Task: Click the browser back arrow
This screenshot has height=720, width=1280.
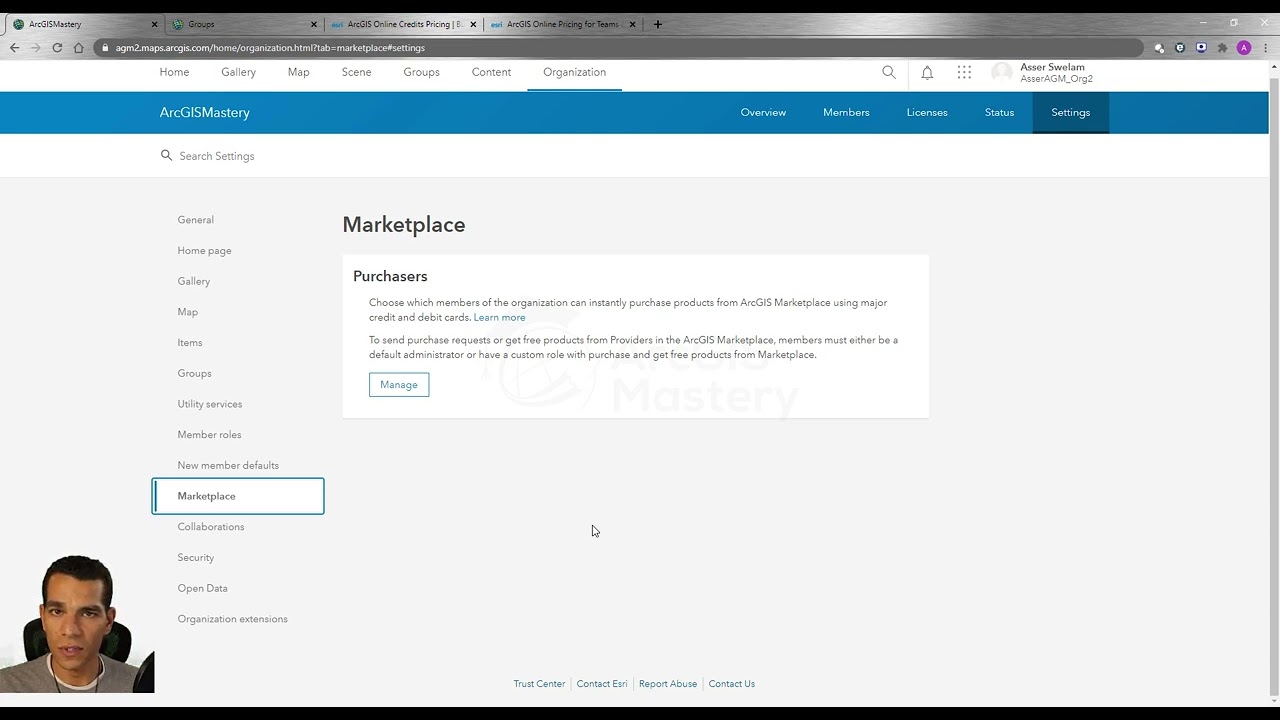Action: pos(14,47)
